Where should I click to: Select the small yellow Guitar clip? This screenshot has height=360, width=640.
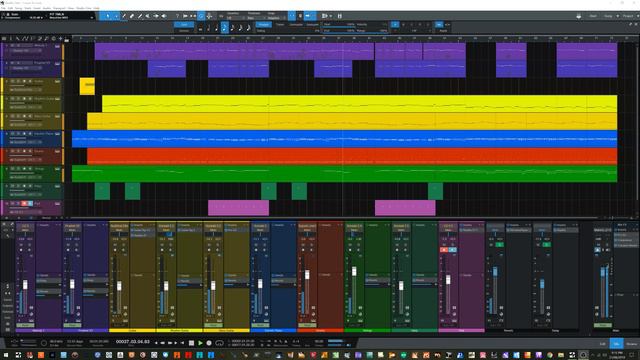click(87, 86)
